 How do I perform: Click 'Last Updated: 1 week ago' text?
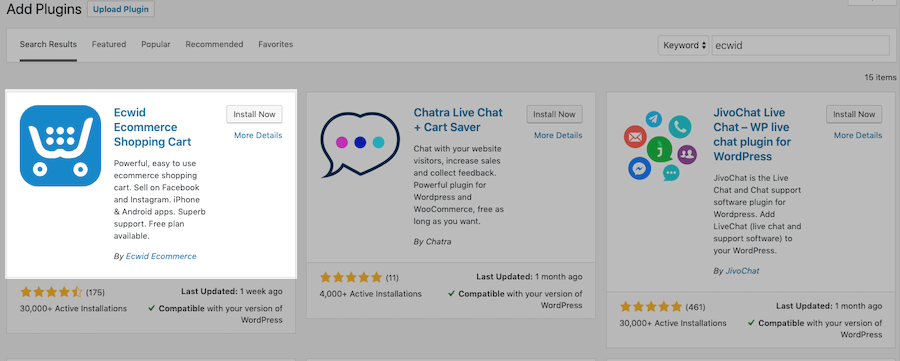click(x=232, y=291)
